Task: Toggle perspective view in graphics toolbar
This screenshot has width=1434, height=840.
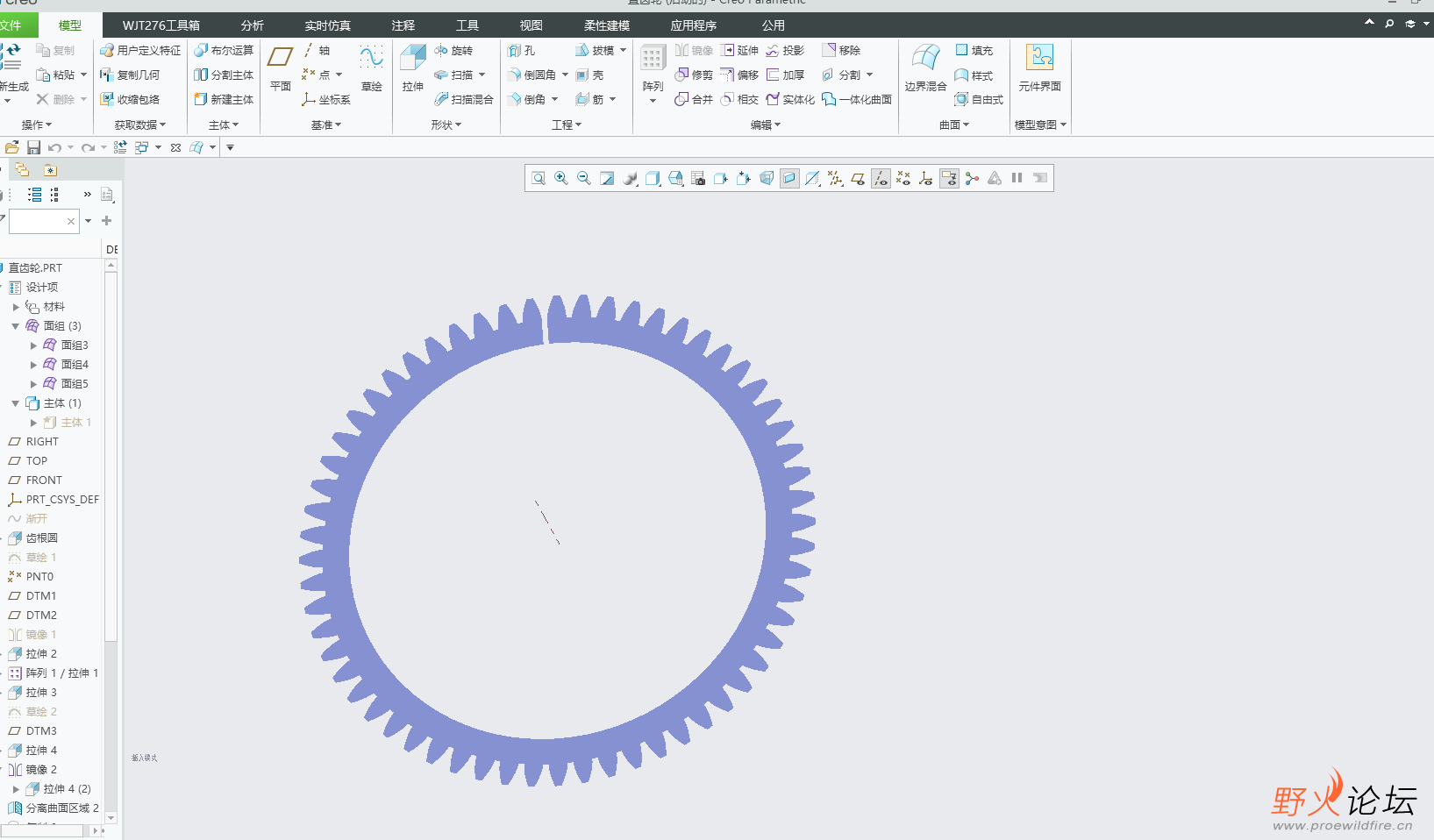Action: coord(767,179)
